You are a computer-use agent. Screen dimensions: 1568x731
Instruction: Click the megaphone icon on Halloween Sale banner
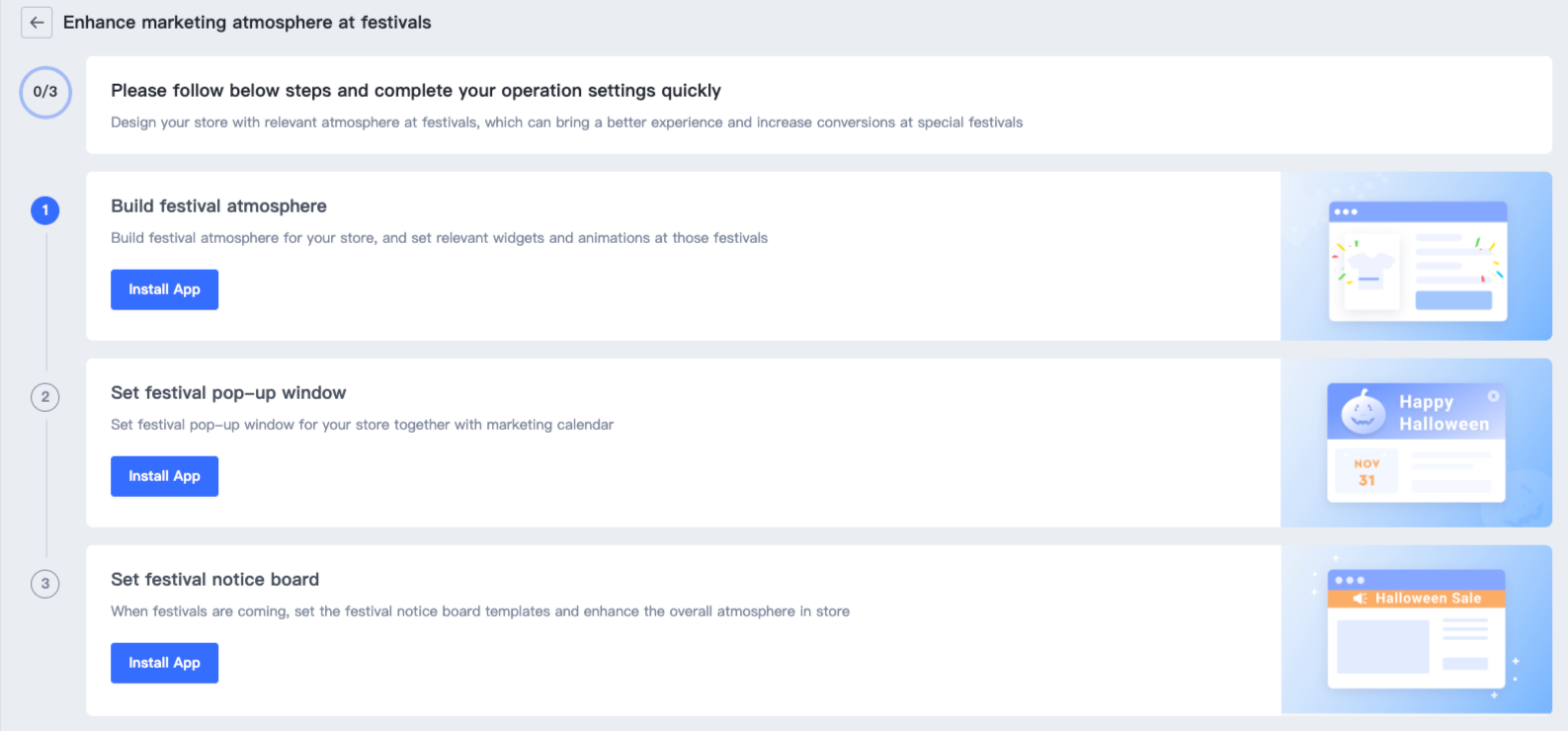[x=1360, y=599]
